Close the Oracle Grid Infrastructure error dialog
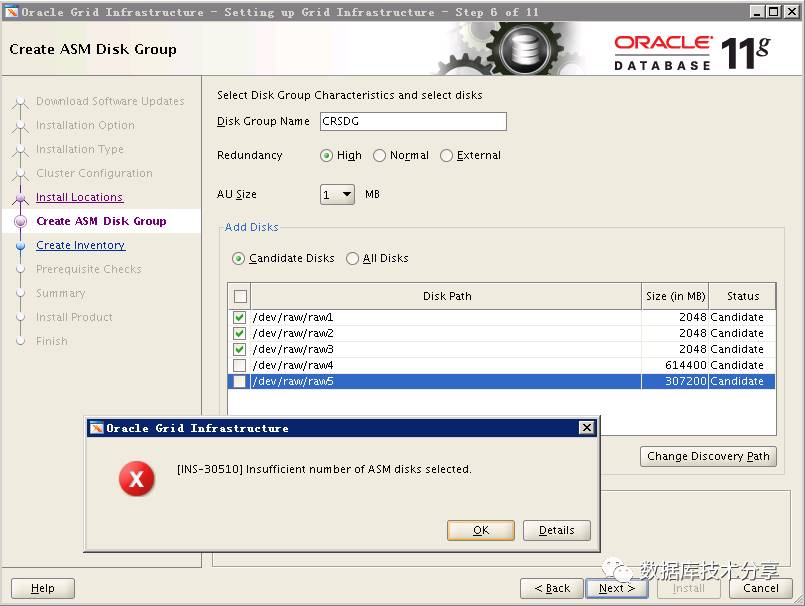Viewport: 805px width, 606px height. tap(586, 428)
